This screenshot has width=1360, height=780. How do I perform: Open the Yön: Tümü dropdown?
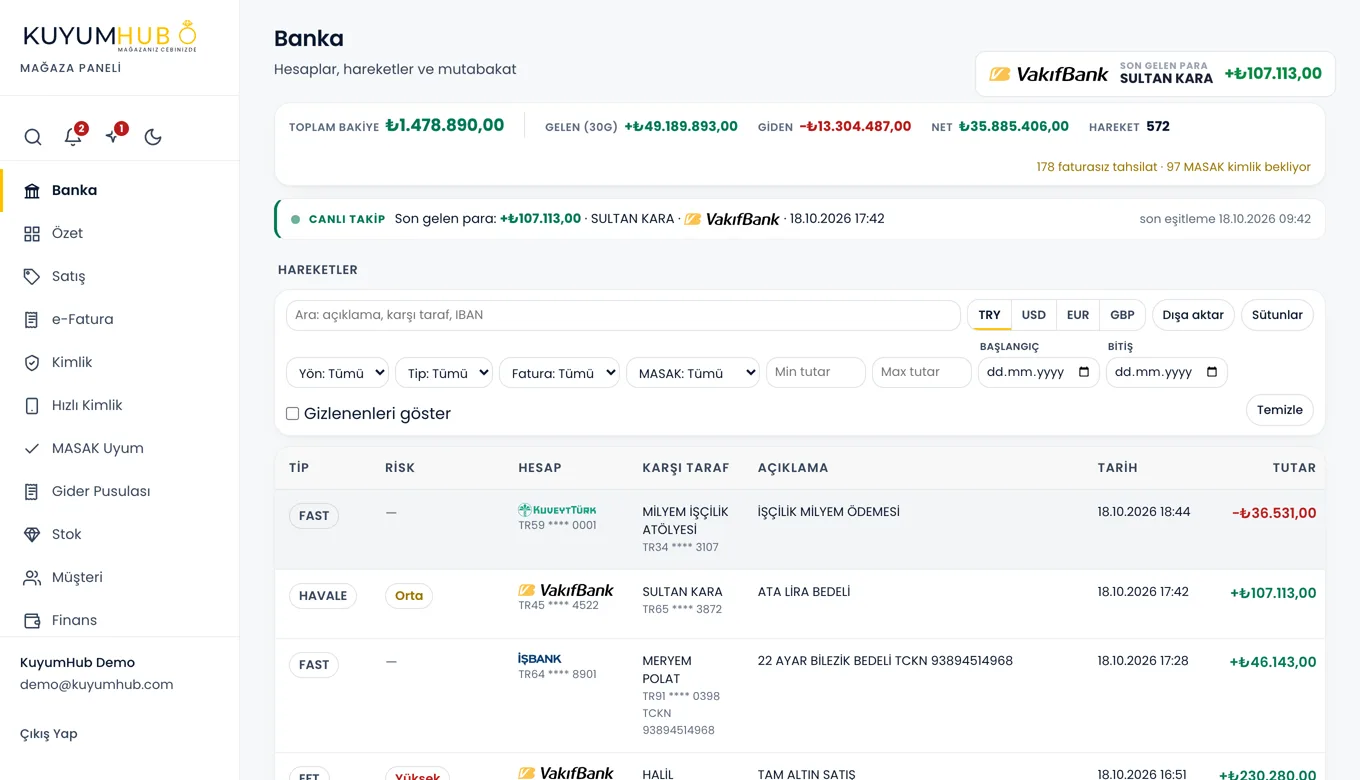coord(337,373)
